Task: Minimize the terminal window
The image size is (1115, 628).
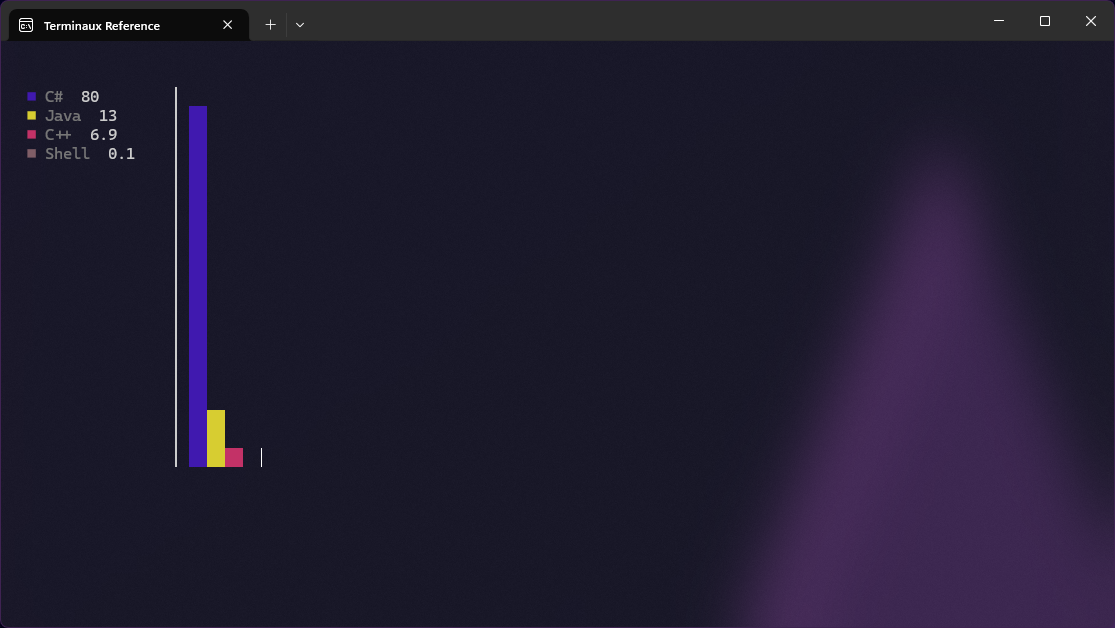Action: point(998,21)
